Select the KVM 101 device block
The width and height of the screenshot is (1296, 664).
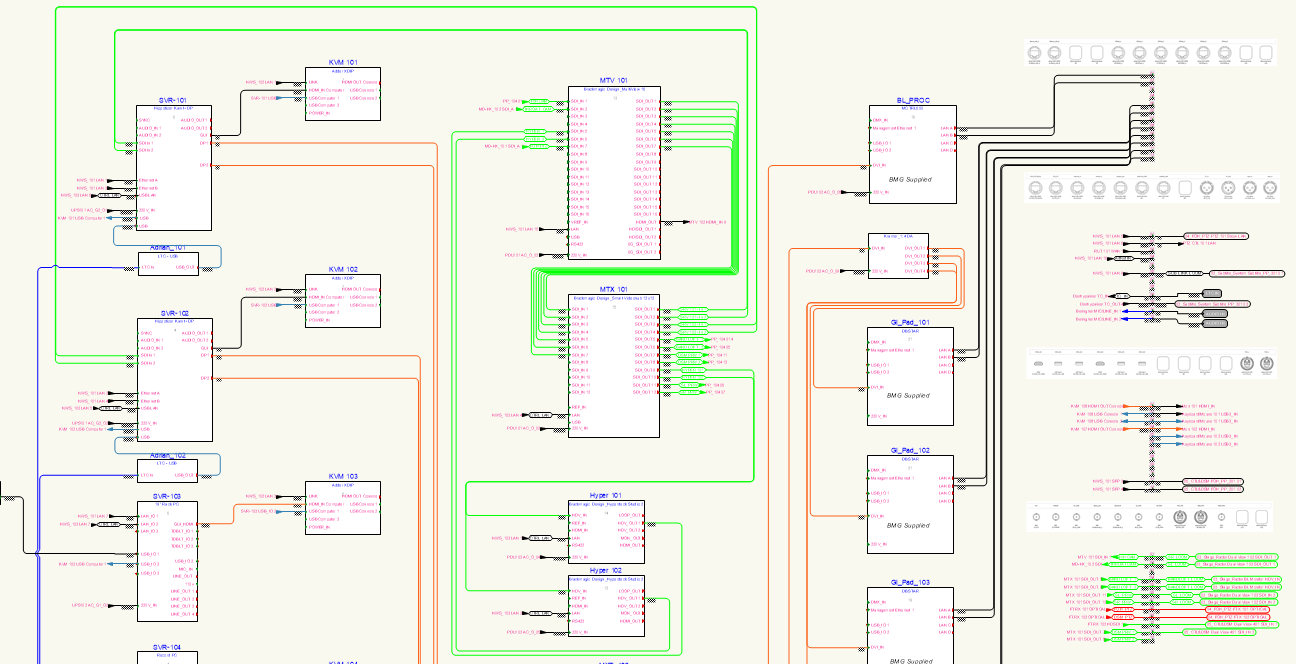342,95
